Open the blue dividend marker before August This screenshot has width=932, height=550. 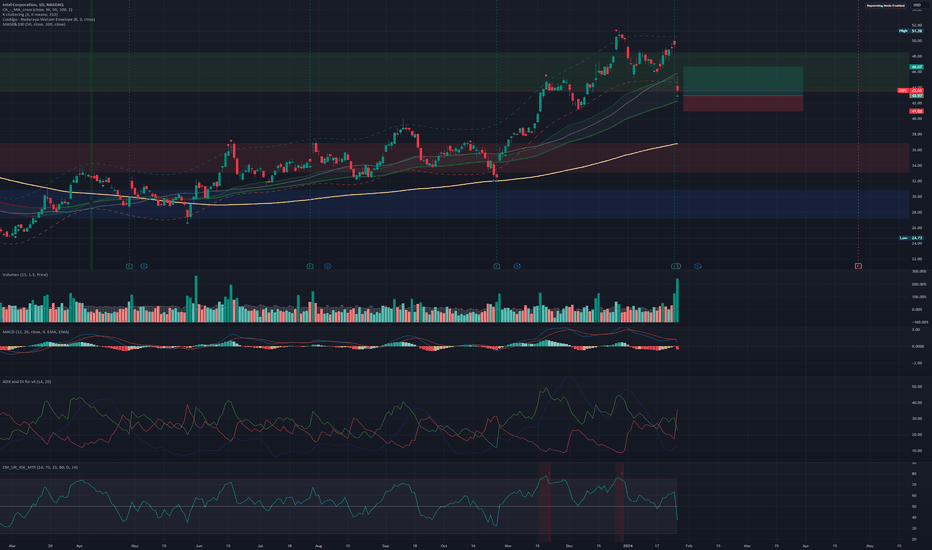click(x=328, y=266)
